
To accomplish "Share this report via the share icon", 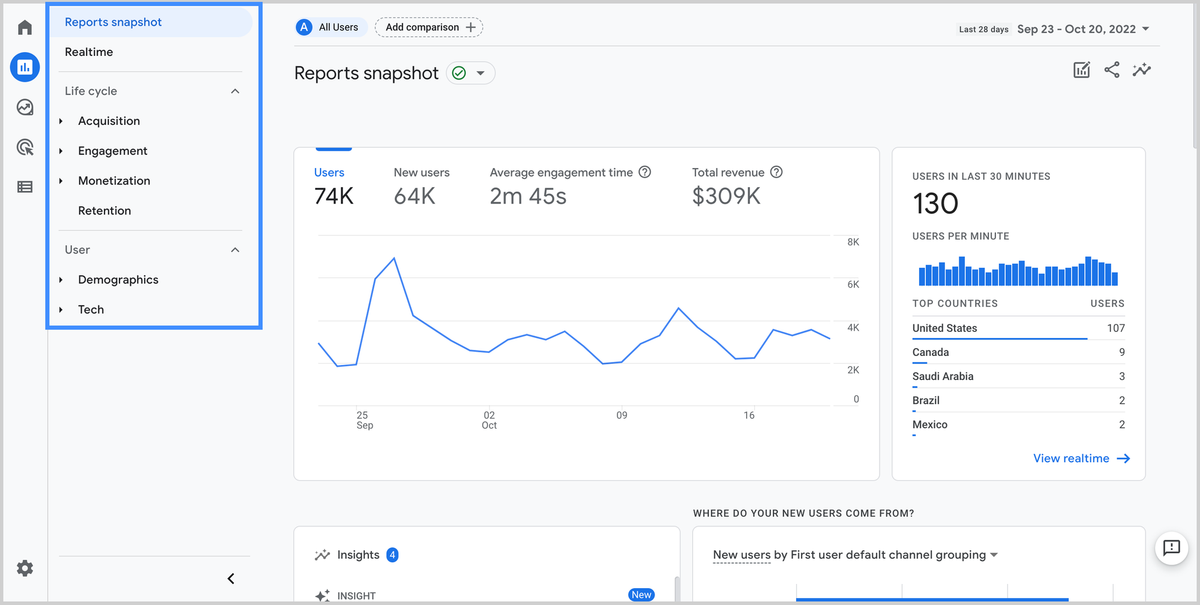I will 1112,70.
